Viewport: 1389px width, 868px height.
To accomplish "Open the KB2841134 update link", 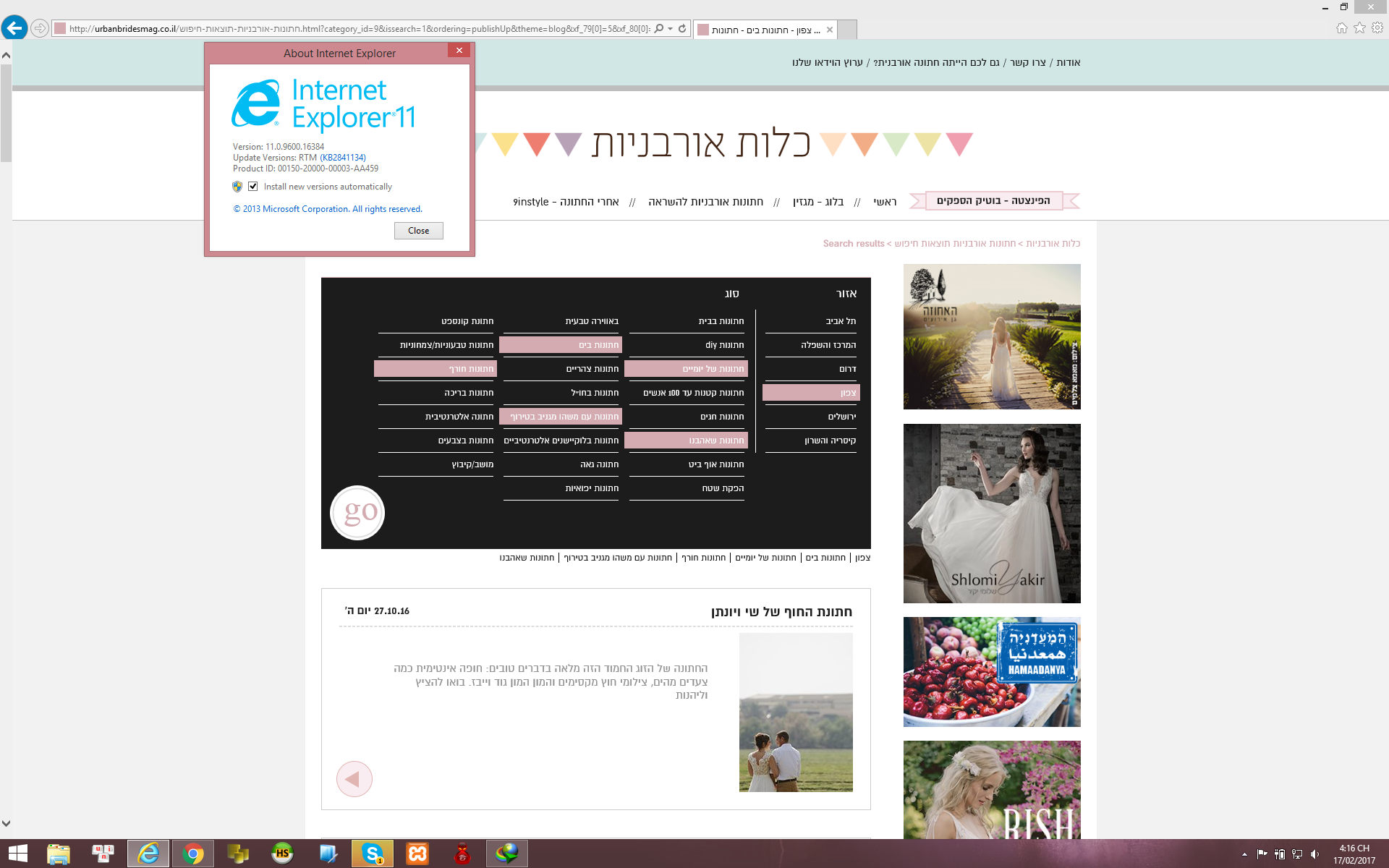I will coord(343,158).
